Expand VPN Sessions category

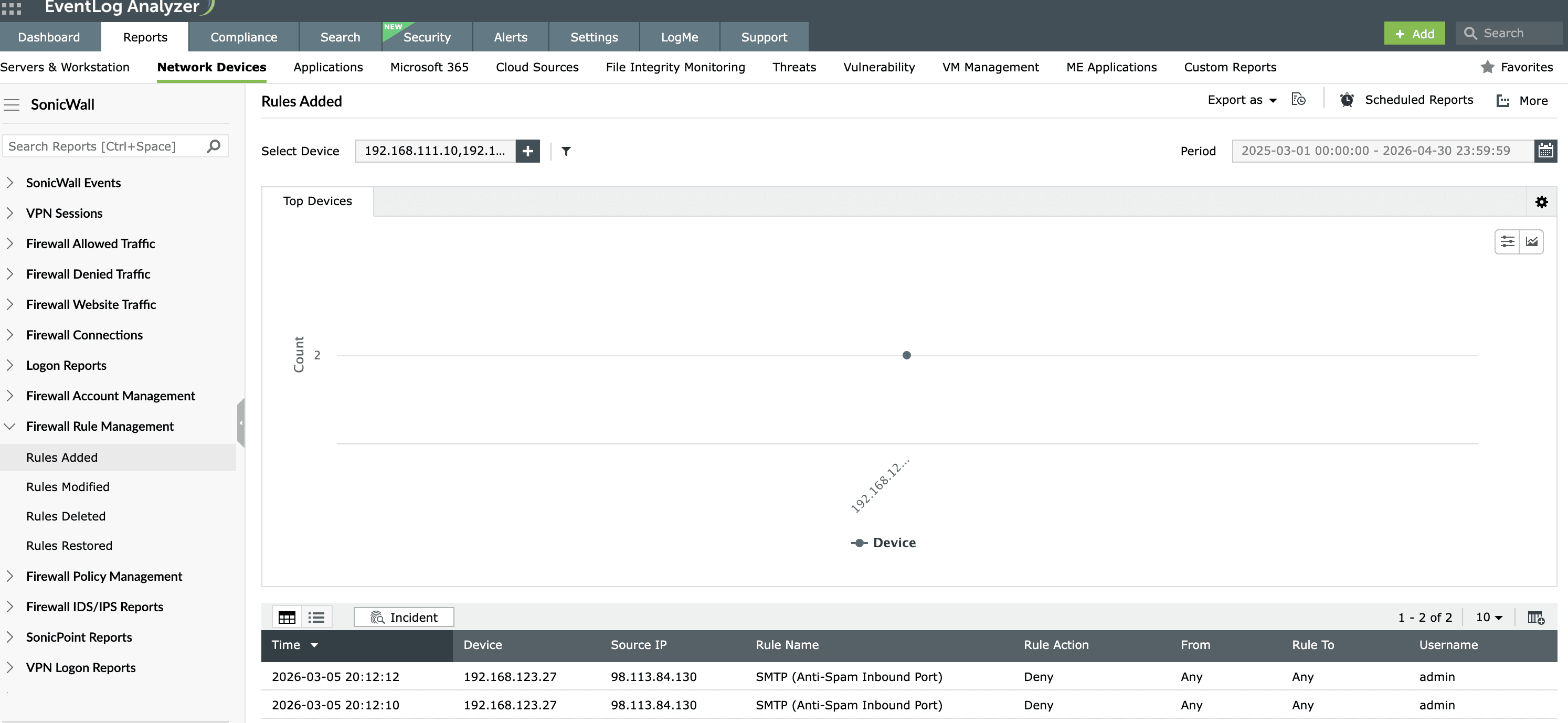[x=10, y=213]
